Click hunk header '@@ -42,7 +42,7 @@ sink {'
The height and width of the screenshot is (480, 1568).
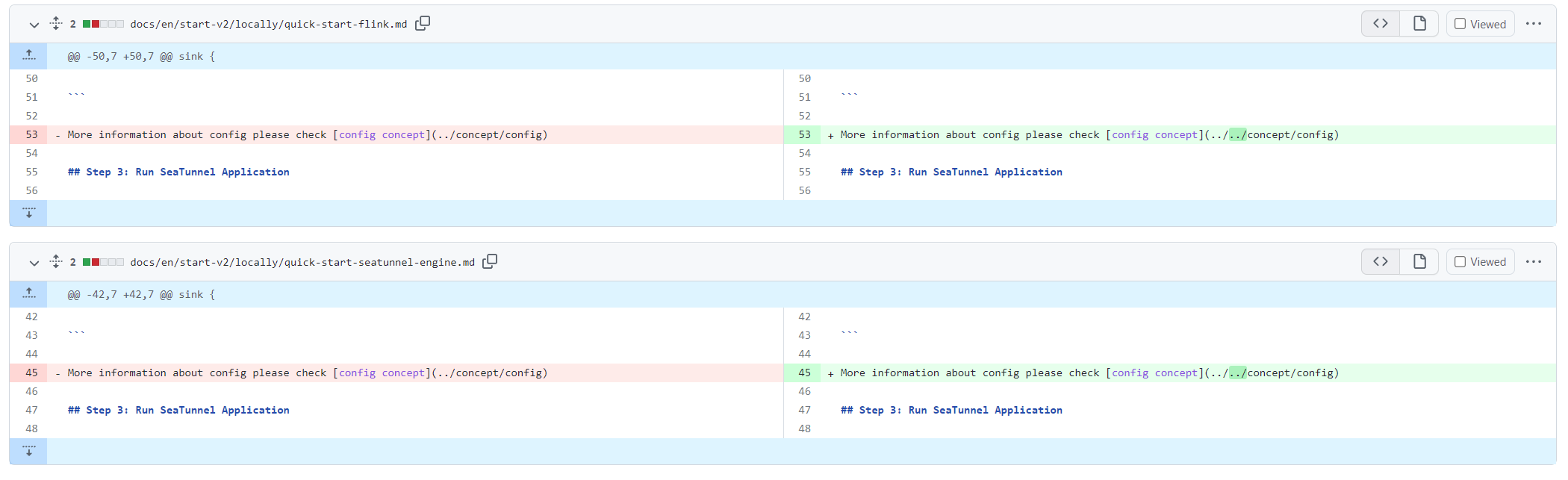141,294
